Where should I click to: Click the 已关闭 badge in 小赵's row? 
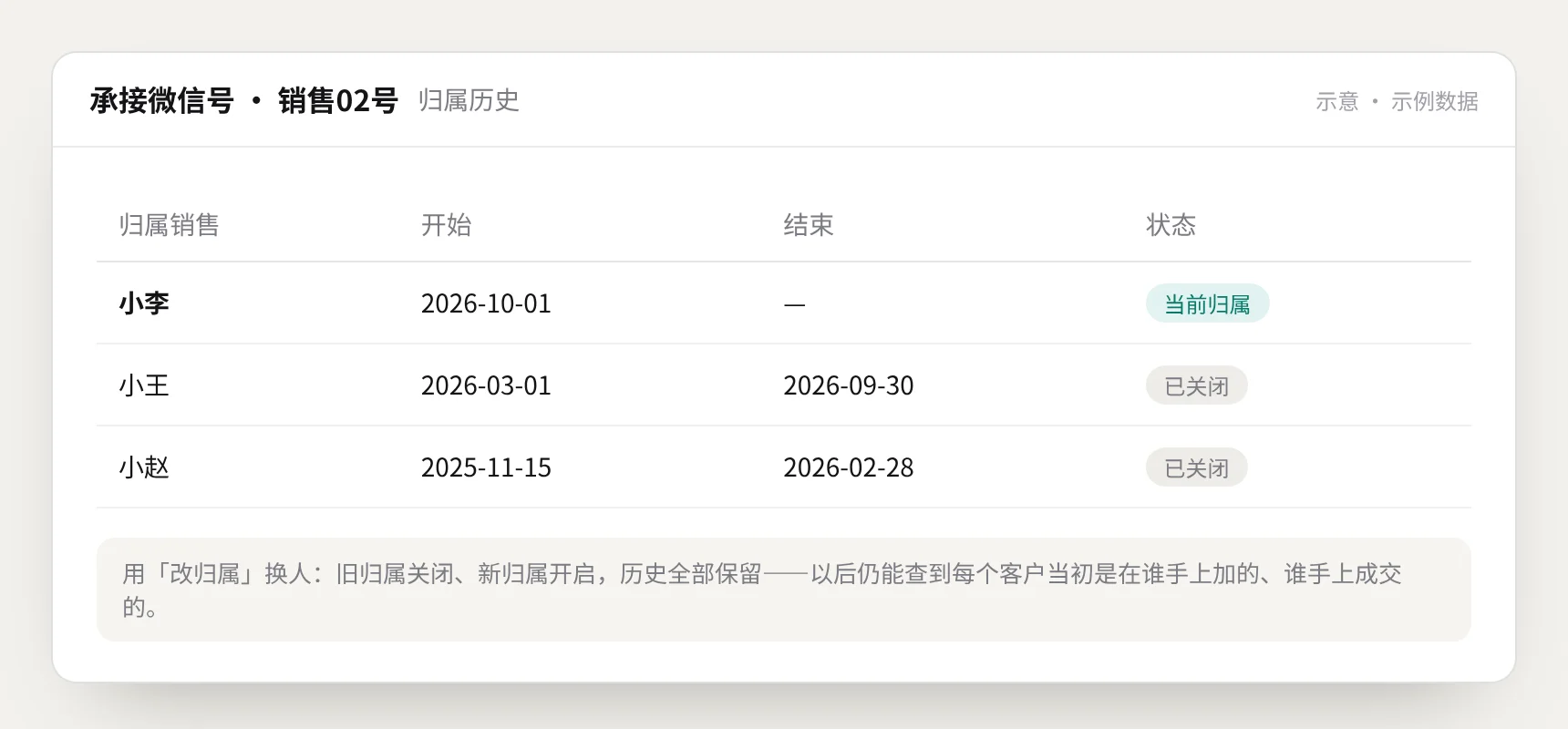(1196, 467)
